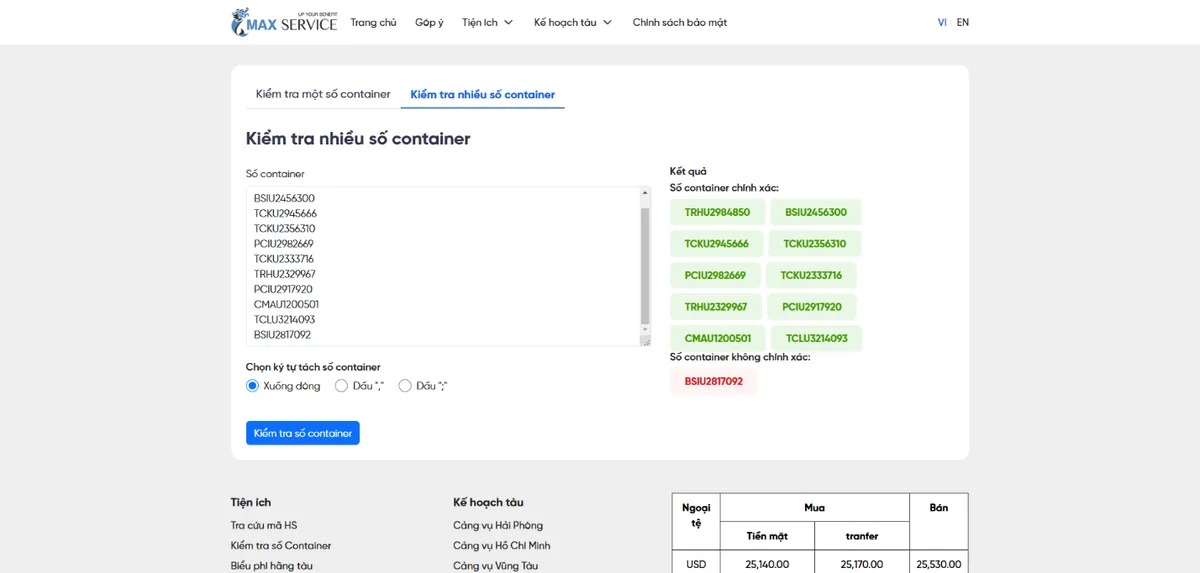Select the Xuống dòng separator option
The height and width of the screenshot is (573, 1200).
tap(253, 386)
